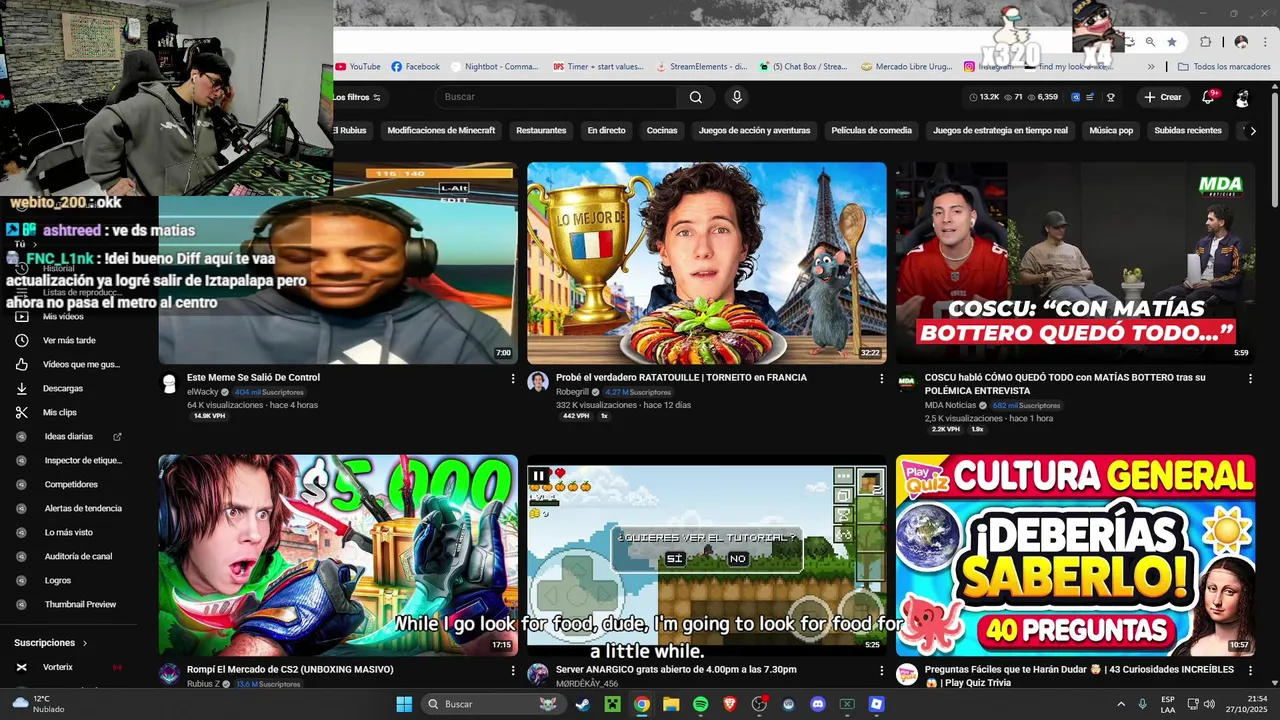
Task: Open Chrome zoom magnifier icon
Action: point(1150,42)
